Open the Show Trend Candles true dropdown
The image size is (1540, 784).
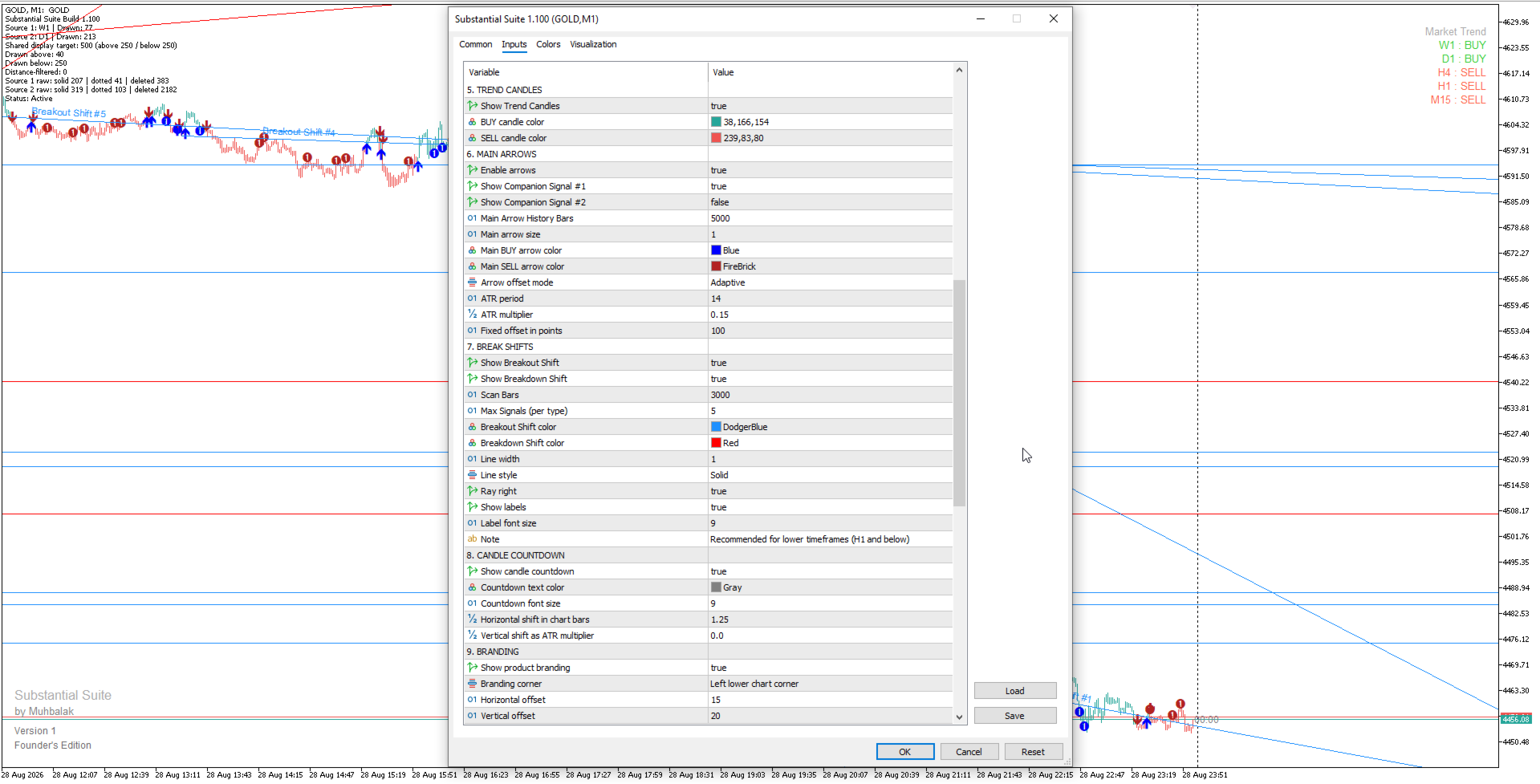coord(831,106)
